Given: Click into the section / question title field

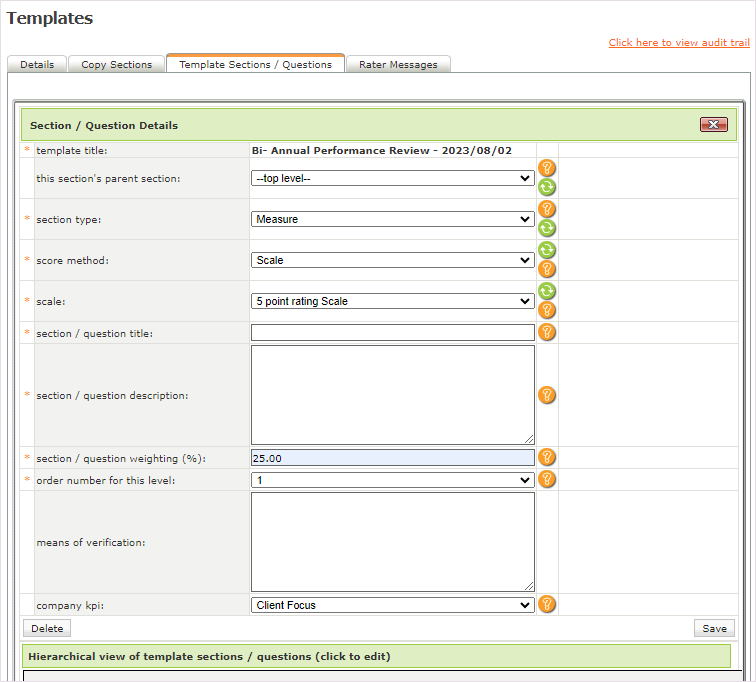Looking at the screenshot, I should click(392, 333).
